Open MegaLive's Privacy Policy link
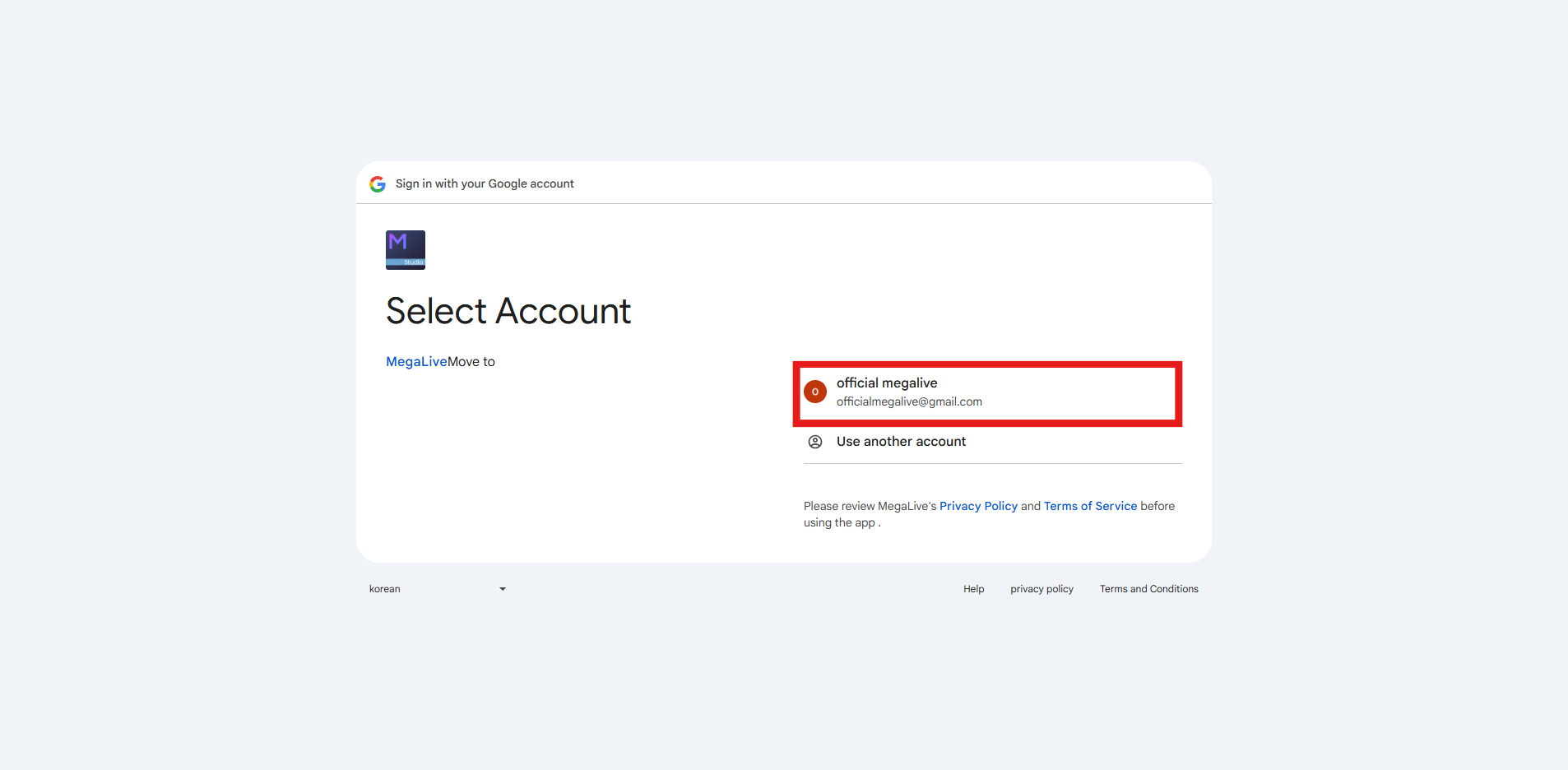Image resolution: width=1568 pixels, height=770 pixels. (x=978, y=506)
